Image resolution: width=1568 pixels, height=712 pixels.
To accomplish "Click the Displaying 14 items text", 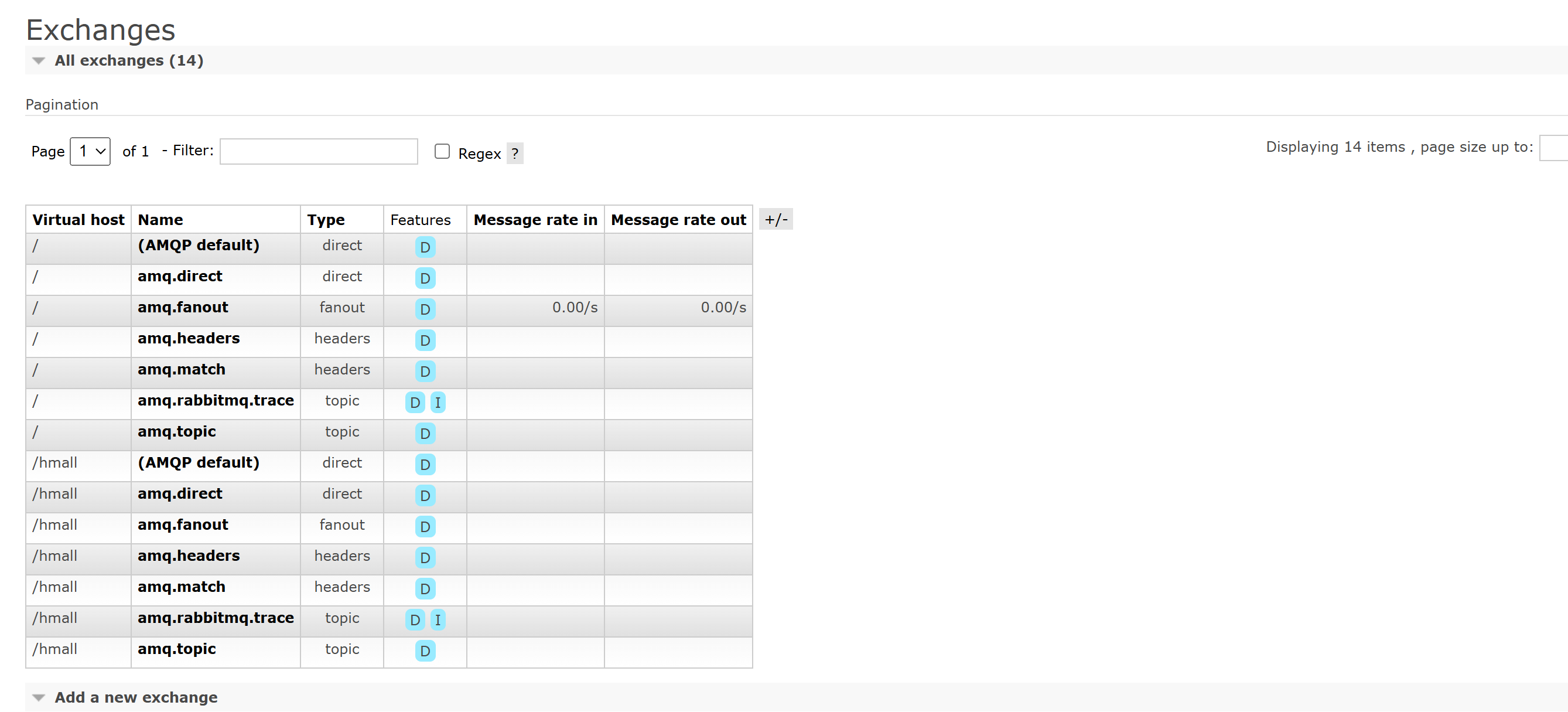I will [1335, 148].
